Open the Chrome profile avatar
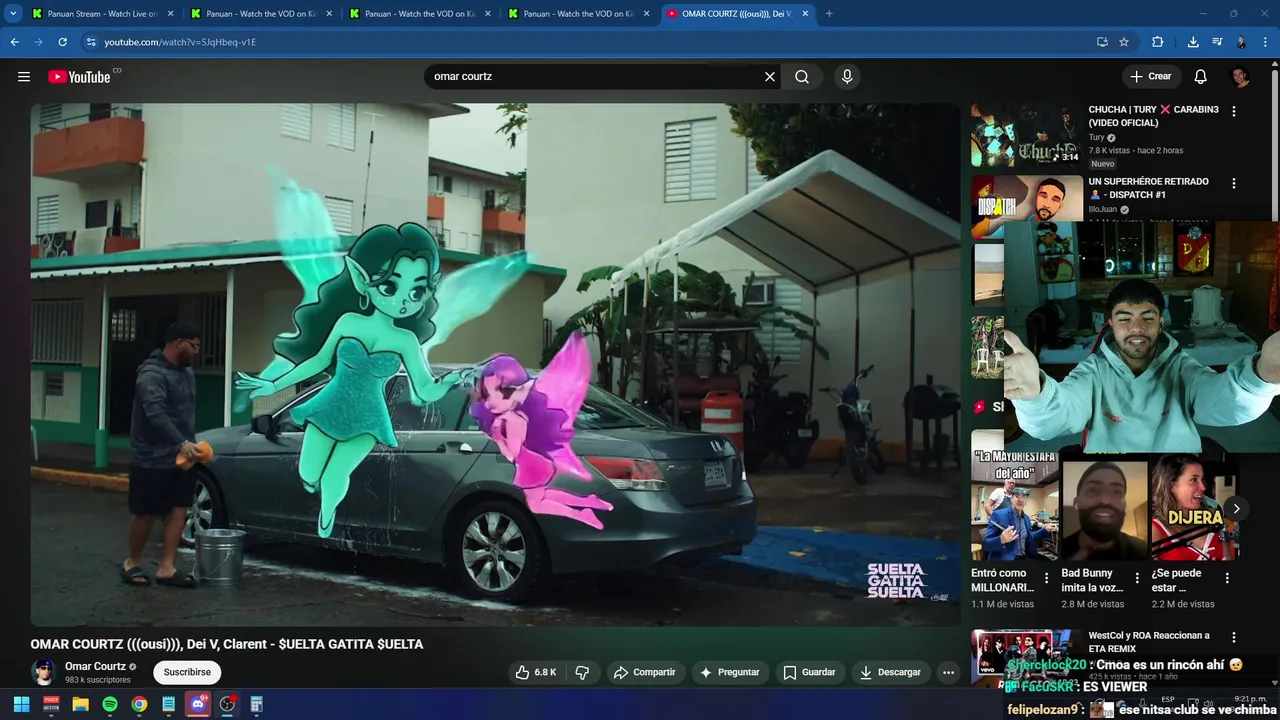 [1241, 42]
